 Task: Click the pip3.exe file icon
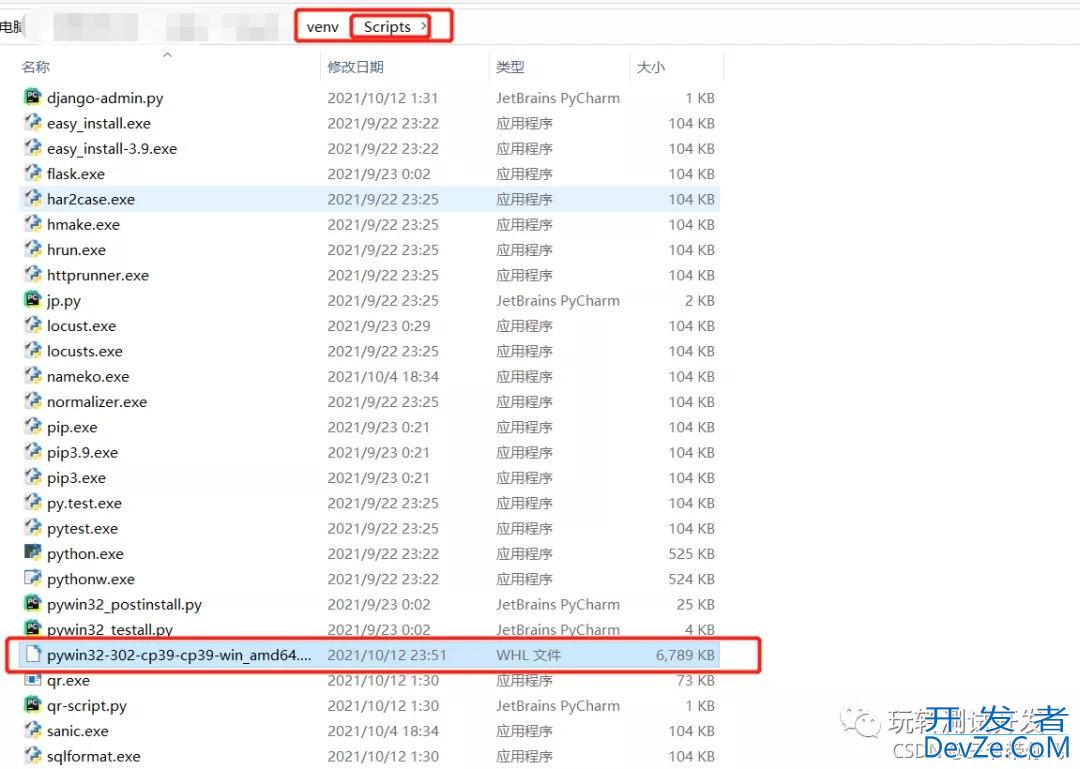pyautogui.click(x=32, y=477)
